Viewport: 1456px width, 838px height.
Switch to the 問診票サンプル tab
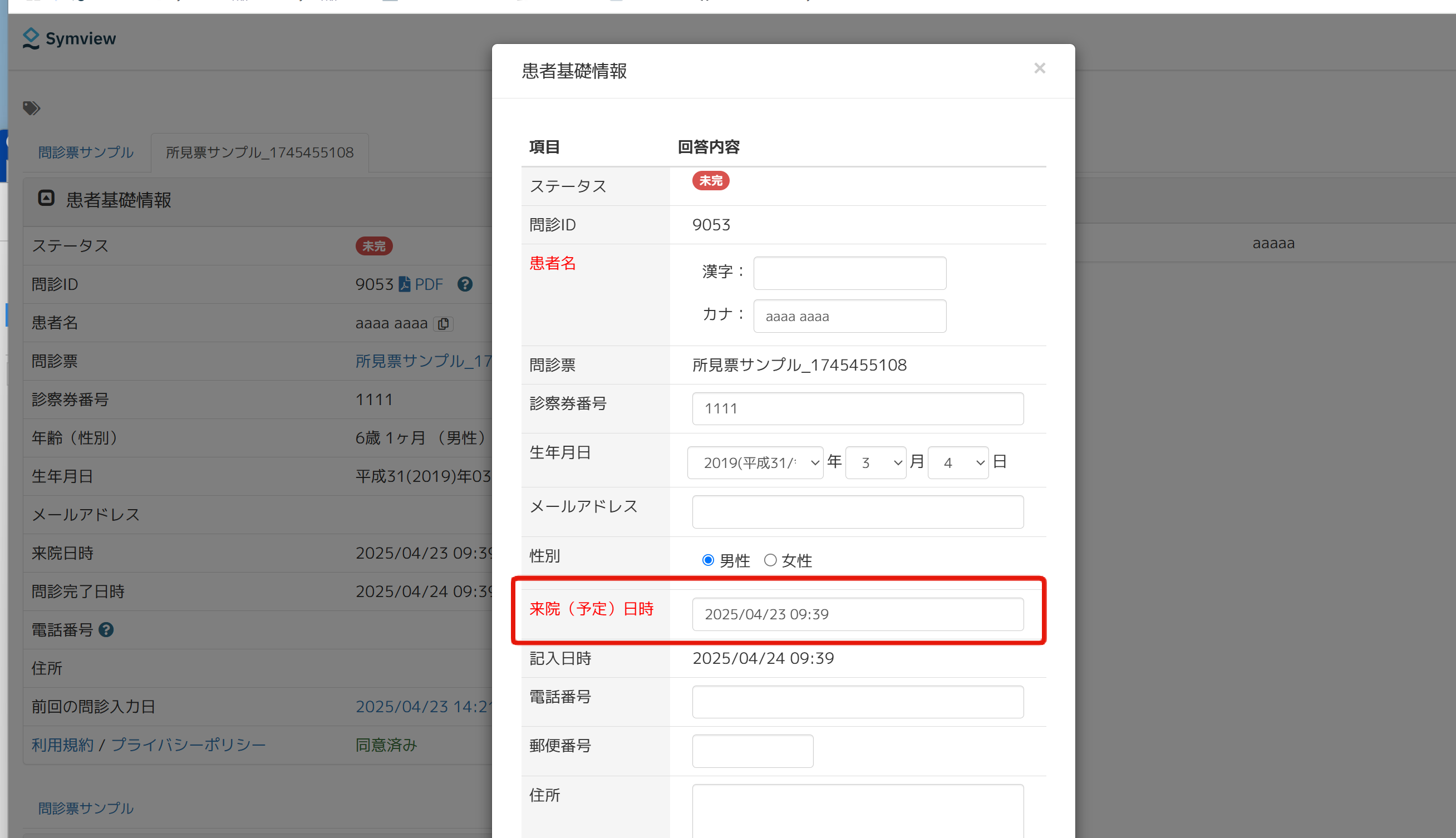pyautogui.click(x=86, y=152)
